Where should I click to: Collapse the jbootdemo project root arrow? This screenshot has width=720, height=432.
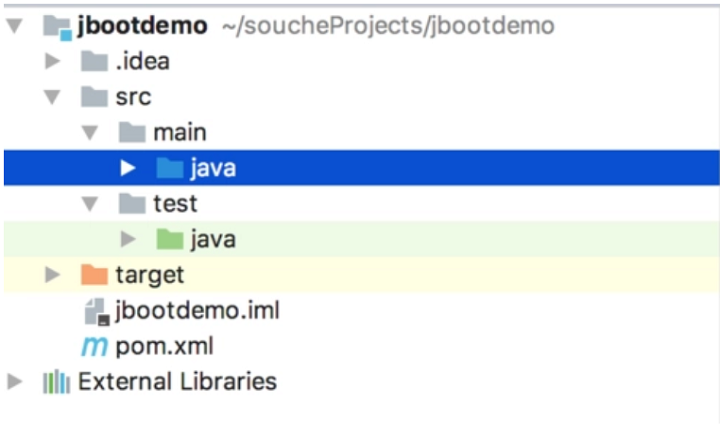pyautogui.click(x=15, y=26)
